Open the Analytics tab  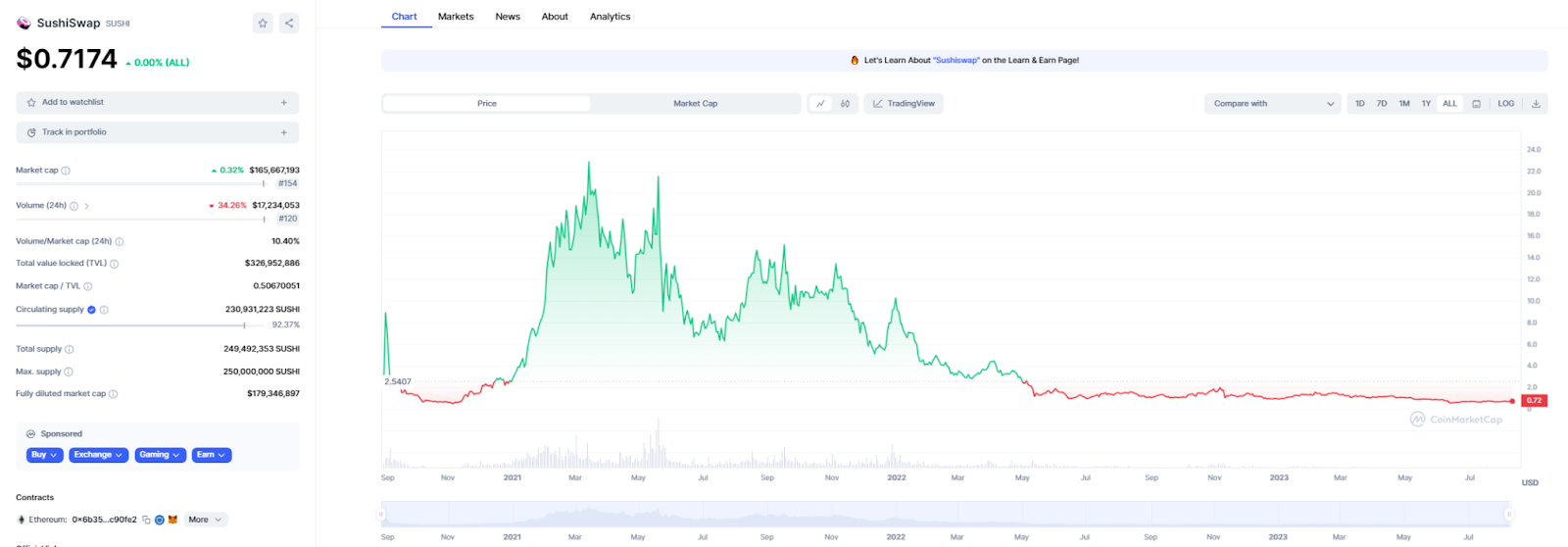coord(610,17)
